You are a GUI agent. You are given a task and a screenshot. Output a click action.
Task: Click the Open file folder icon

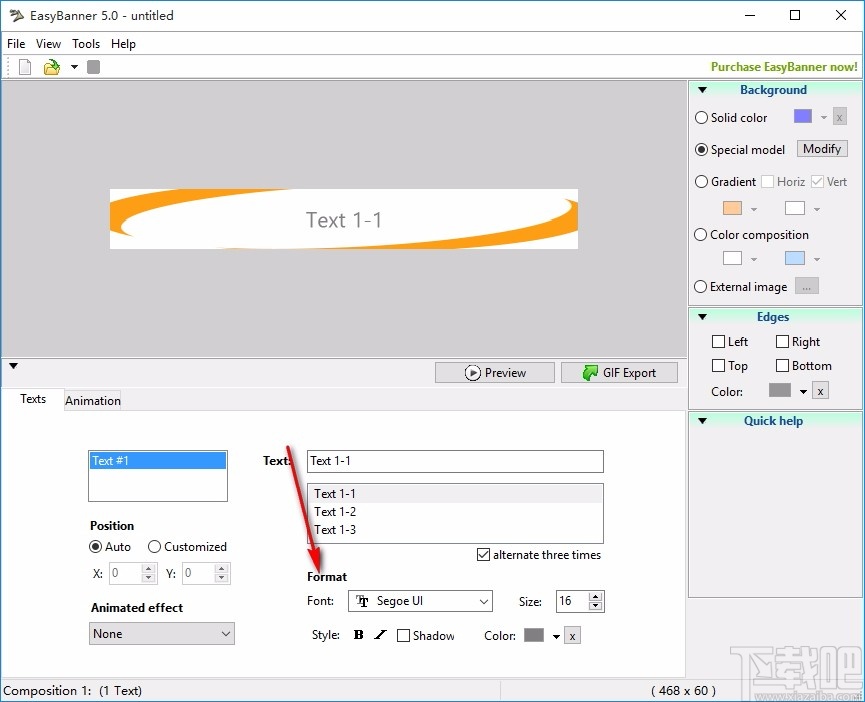tap(52, 67)
